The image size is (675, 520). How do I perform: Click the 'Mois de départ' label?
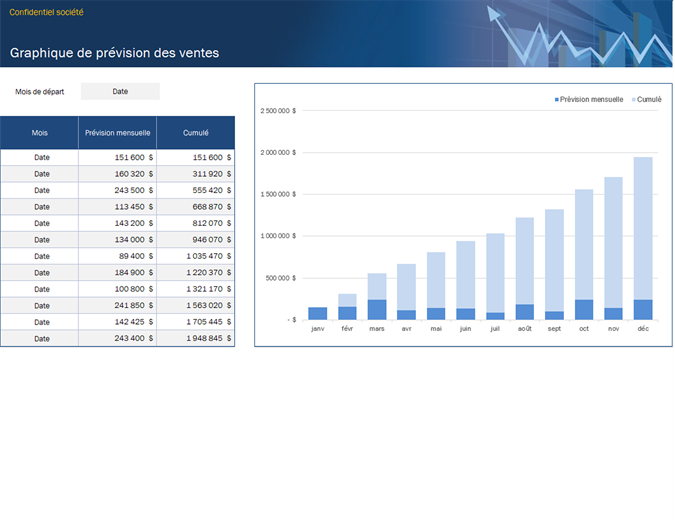[x=40, y=92]
